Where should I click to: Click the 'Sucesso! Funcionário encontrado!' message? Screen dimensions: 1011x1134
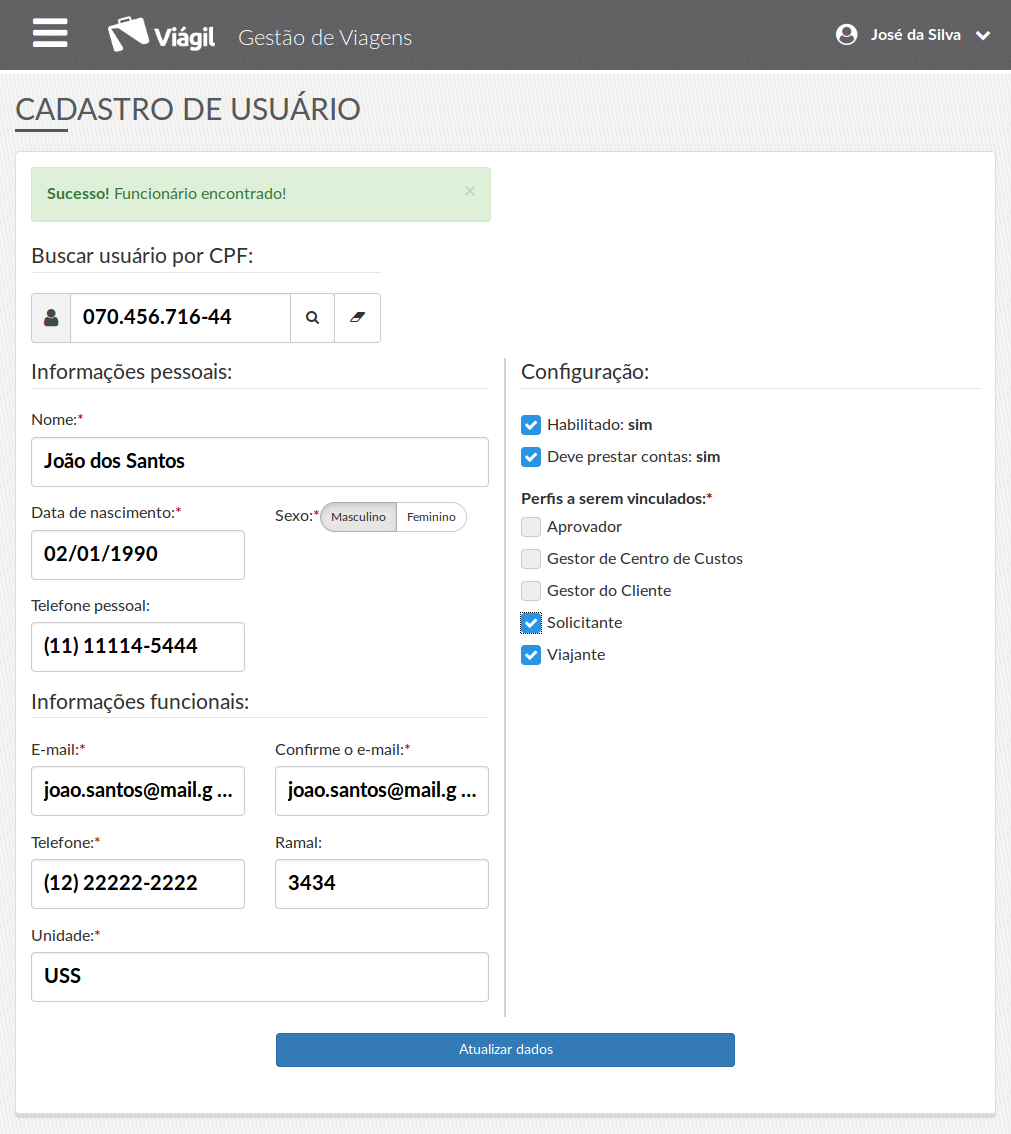(x=166, y=194)
